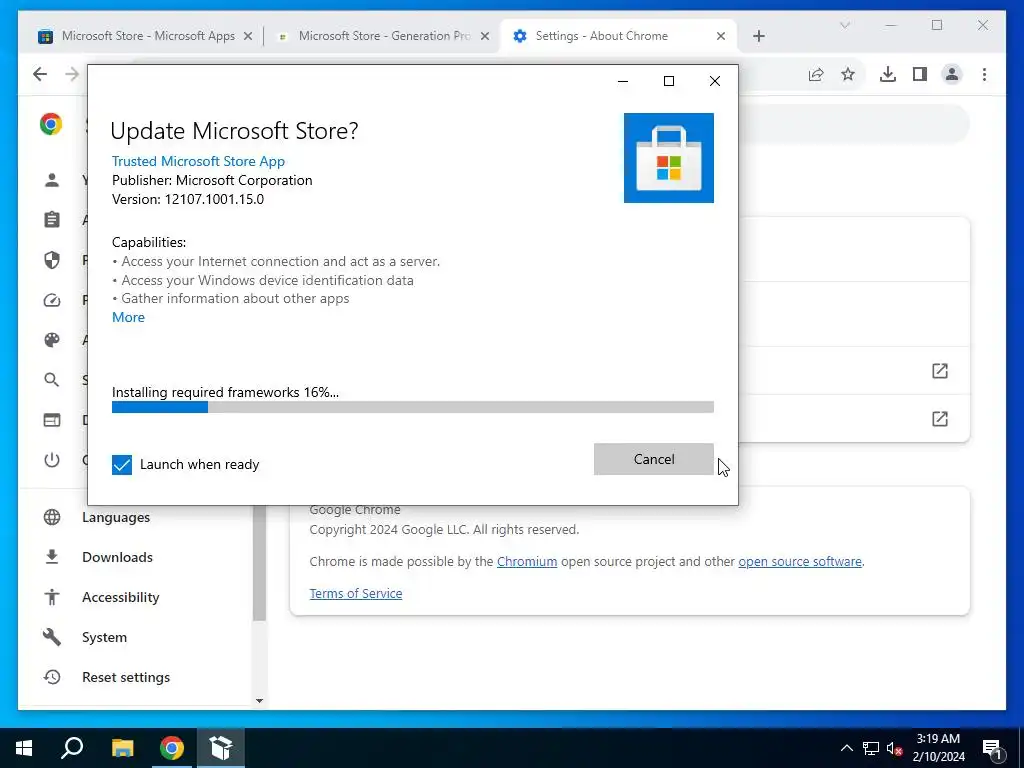The height and width of the screenshot is (768, 1024).
Task: Open Downloads settings
Action: click(x=117, y=557)
